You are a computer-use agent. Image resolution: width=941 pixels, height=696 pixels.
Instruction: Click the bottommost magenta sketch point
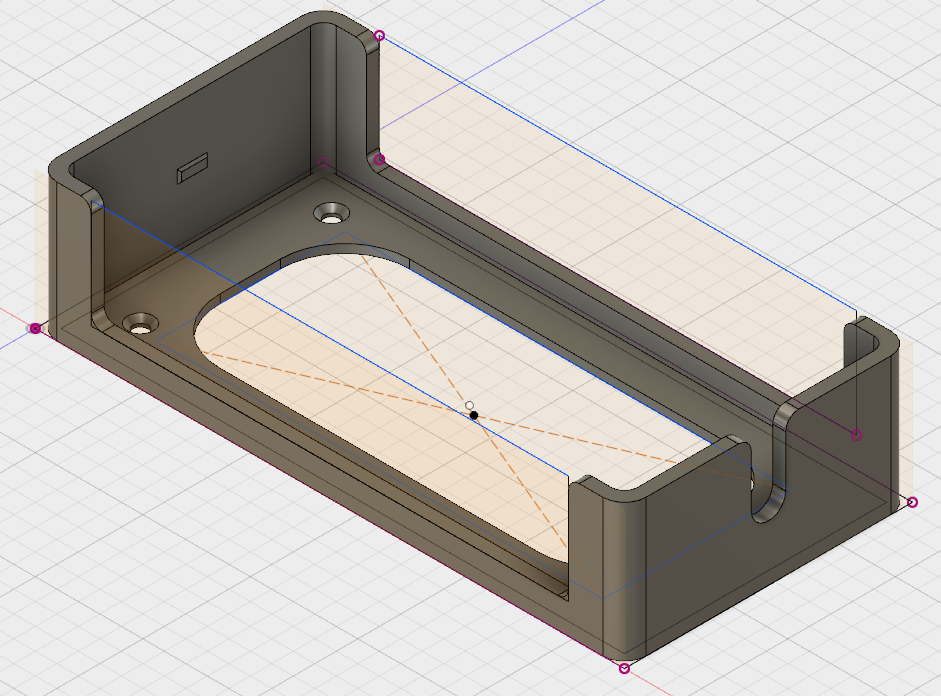pyautogui.click(x=625, y=668)
